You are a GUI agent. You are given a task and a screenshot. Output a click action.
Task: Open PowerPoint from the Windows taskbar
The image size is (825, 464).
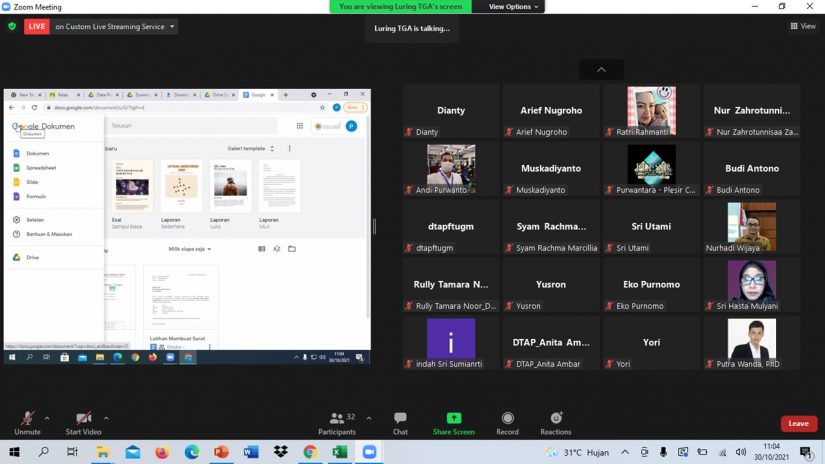(x=221, y=453)
